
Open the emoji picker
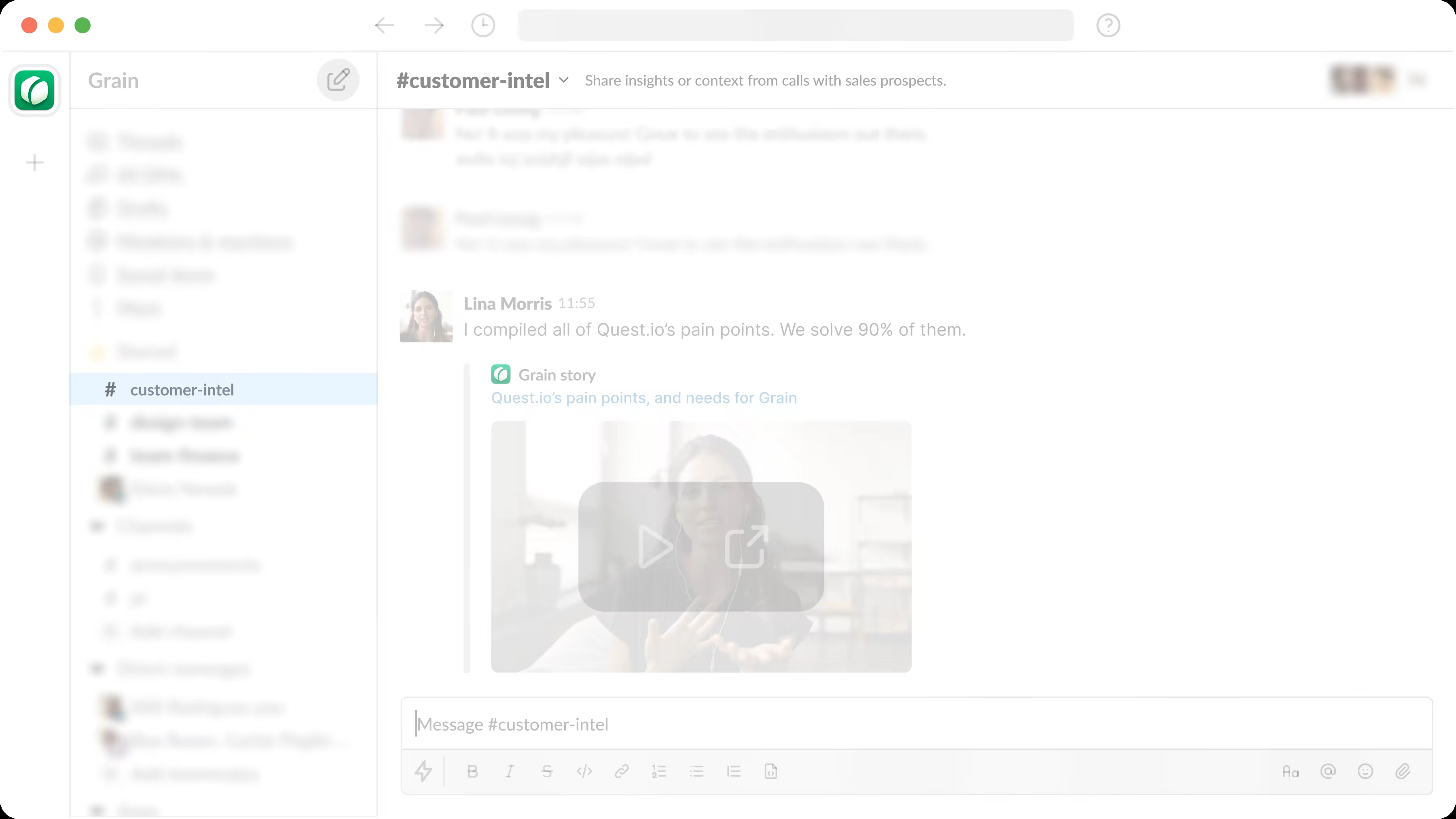pyautogui.click(x=1365, y=772)
